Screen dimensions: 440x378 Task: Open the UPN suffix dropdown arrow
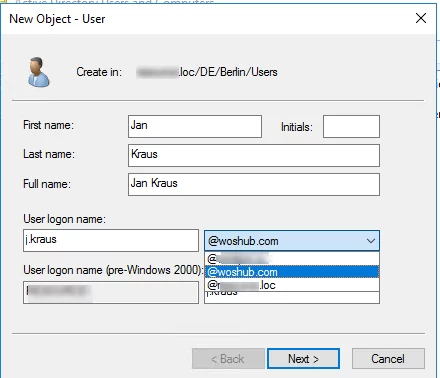point(371,241)
